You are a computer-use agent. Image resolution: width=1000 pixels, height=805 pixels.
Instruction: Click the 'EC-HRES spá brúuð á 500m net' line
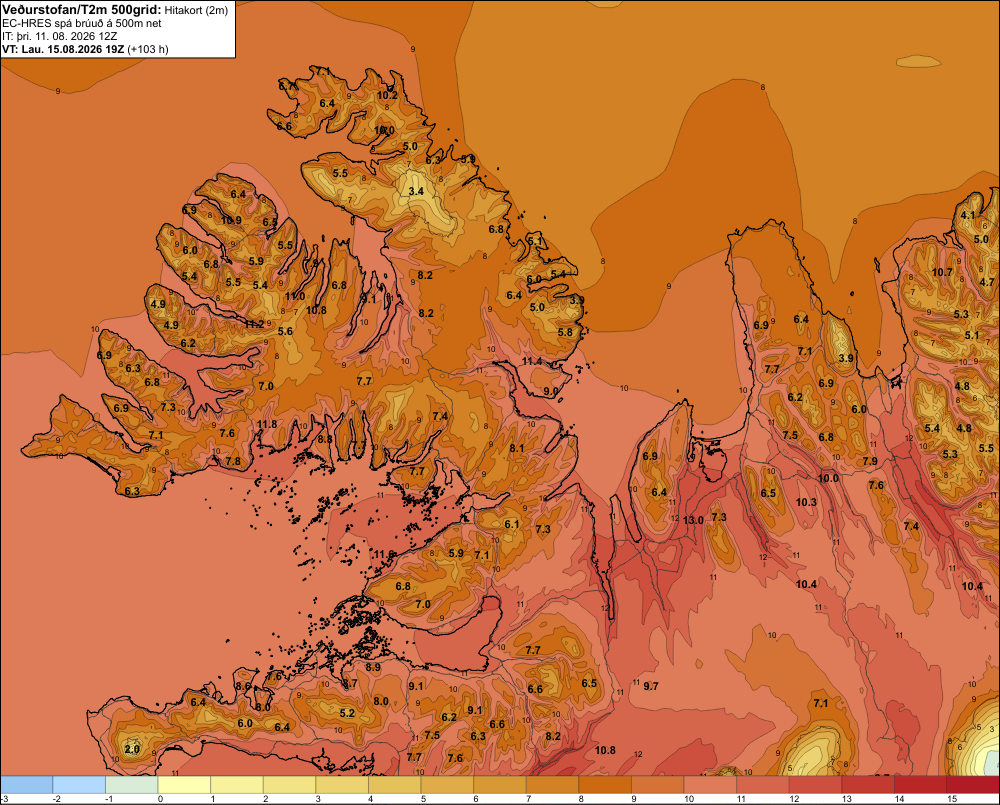click(x=82, y=24)
